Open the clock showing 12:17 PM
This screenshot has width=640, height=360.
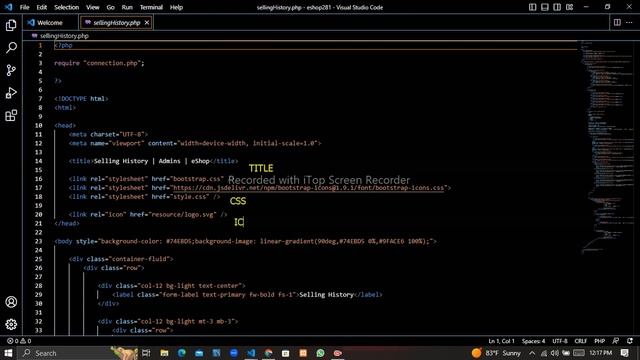(x=600, y=353)
